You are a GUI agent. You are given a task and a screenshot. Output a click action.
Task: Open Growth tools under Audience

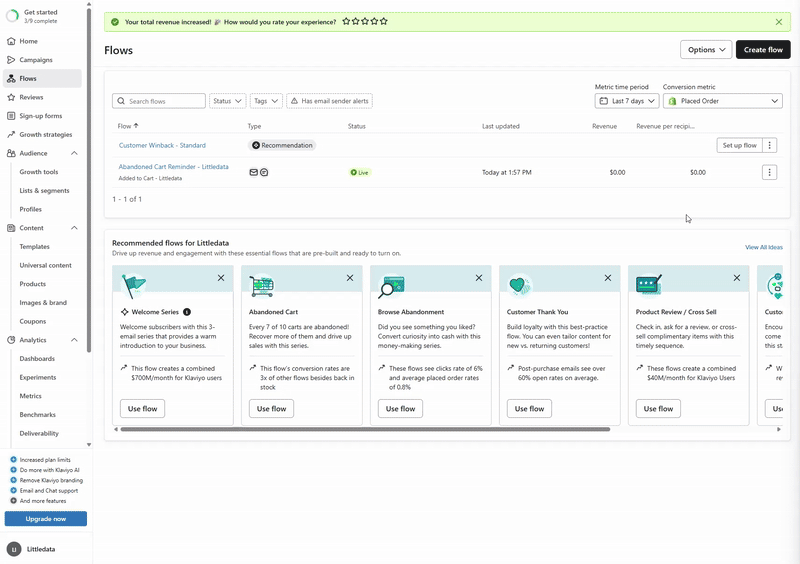39,172
